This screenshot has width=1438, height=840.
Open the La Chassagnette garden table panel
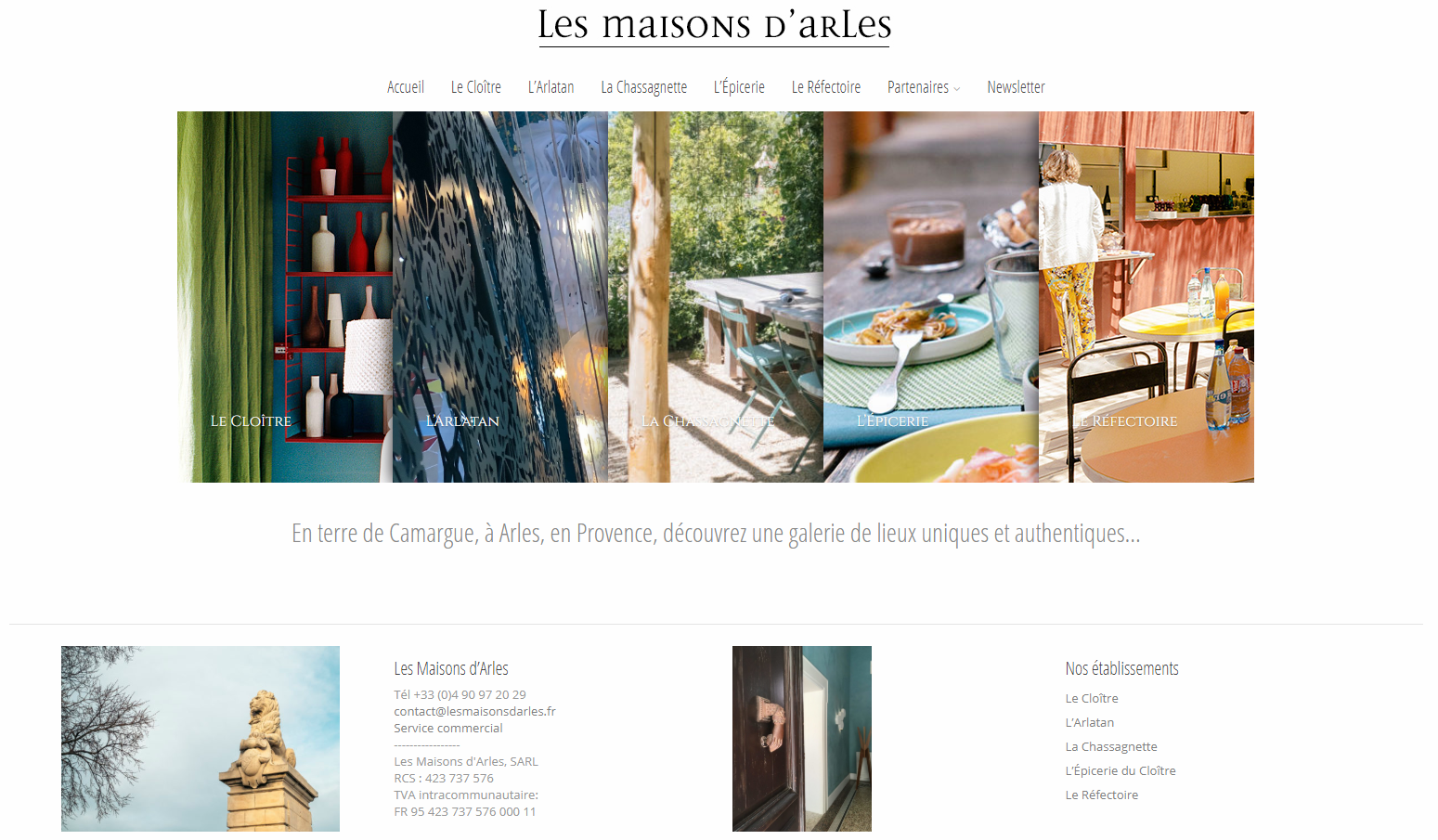(x=716, y=297)
